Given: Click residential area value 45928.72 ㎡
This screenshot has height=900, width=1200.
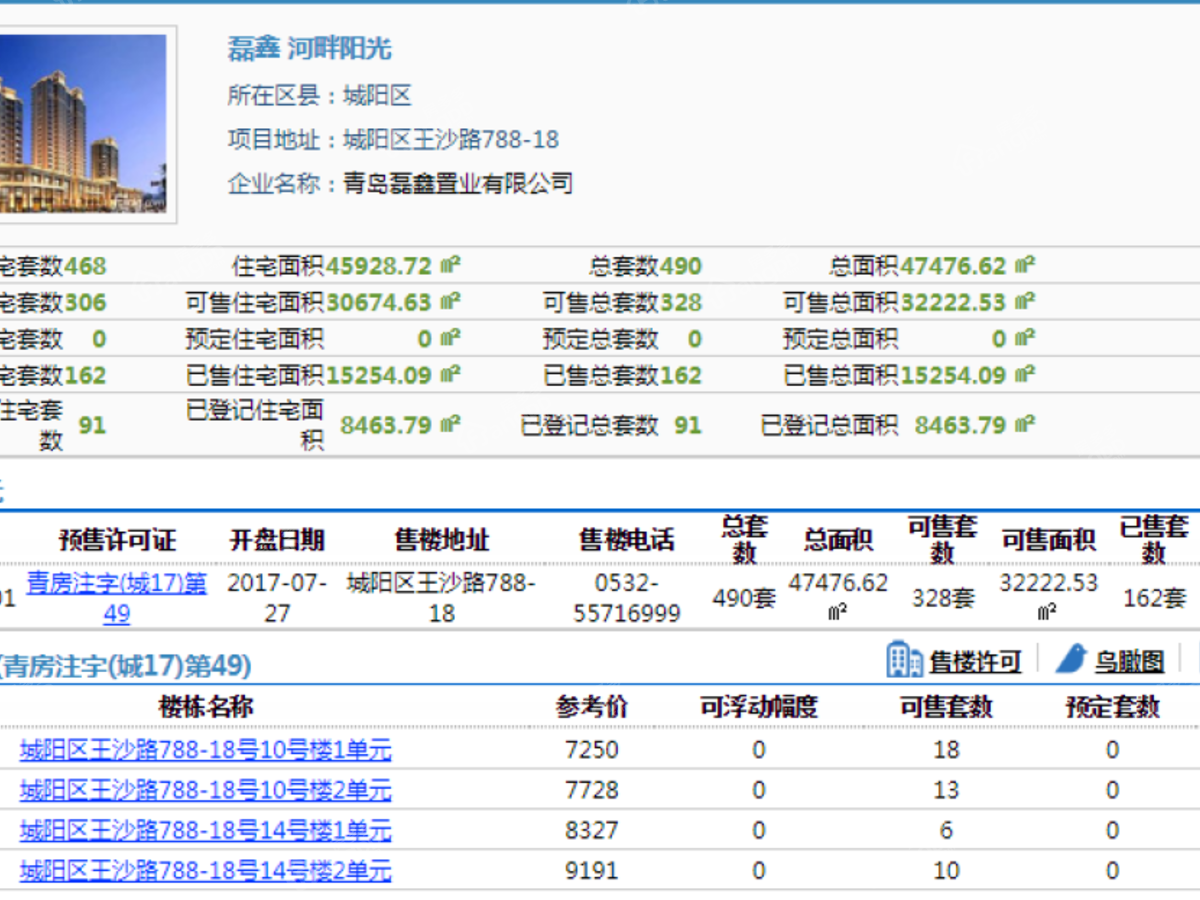Looking at the screenshot, I should click(x=393, y=266).
